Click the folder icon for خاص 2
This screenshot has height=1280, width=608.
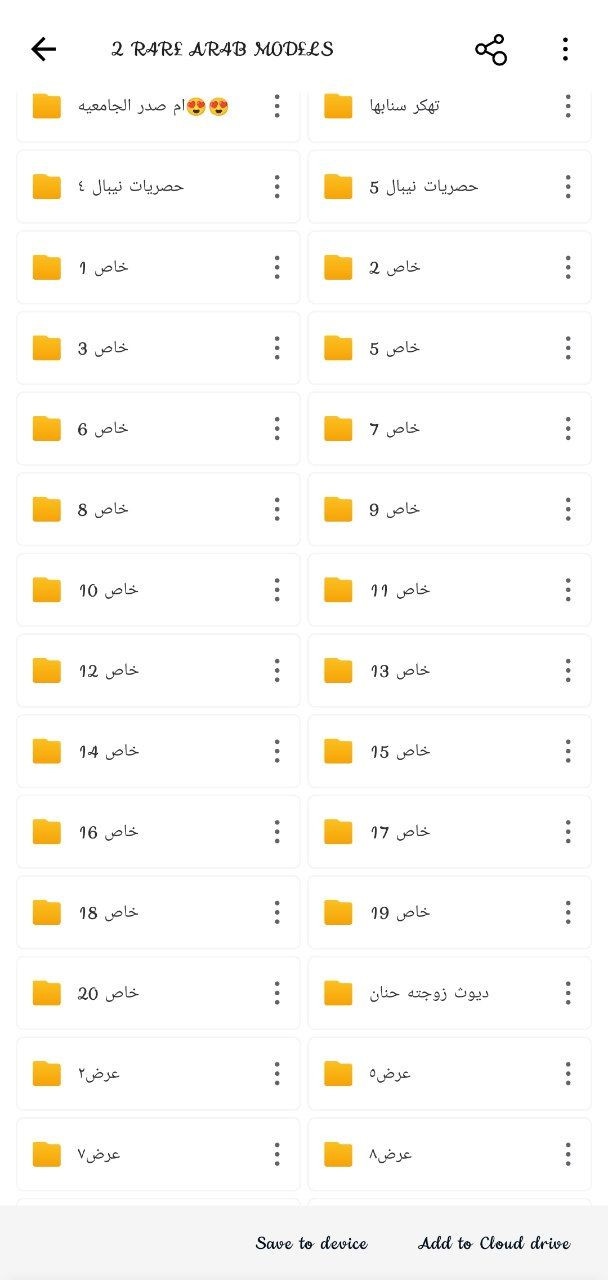coord(339,267)
